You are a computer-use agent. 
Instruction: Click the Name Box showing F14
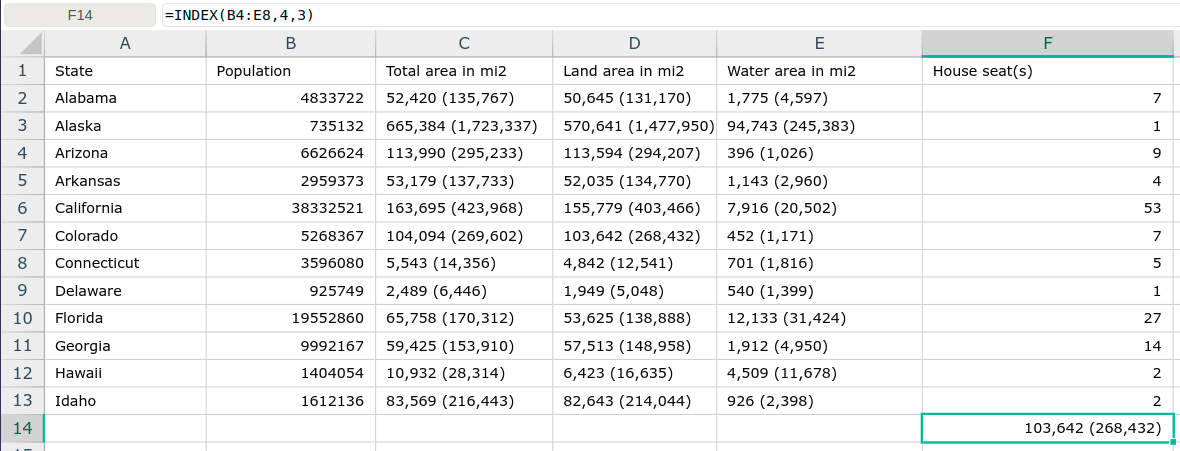(80, 14)
